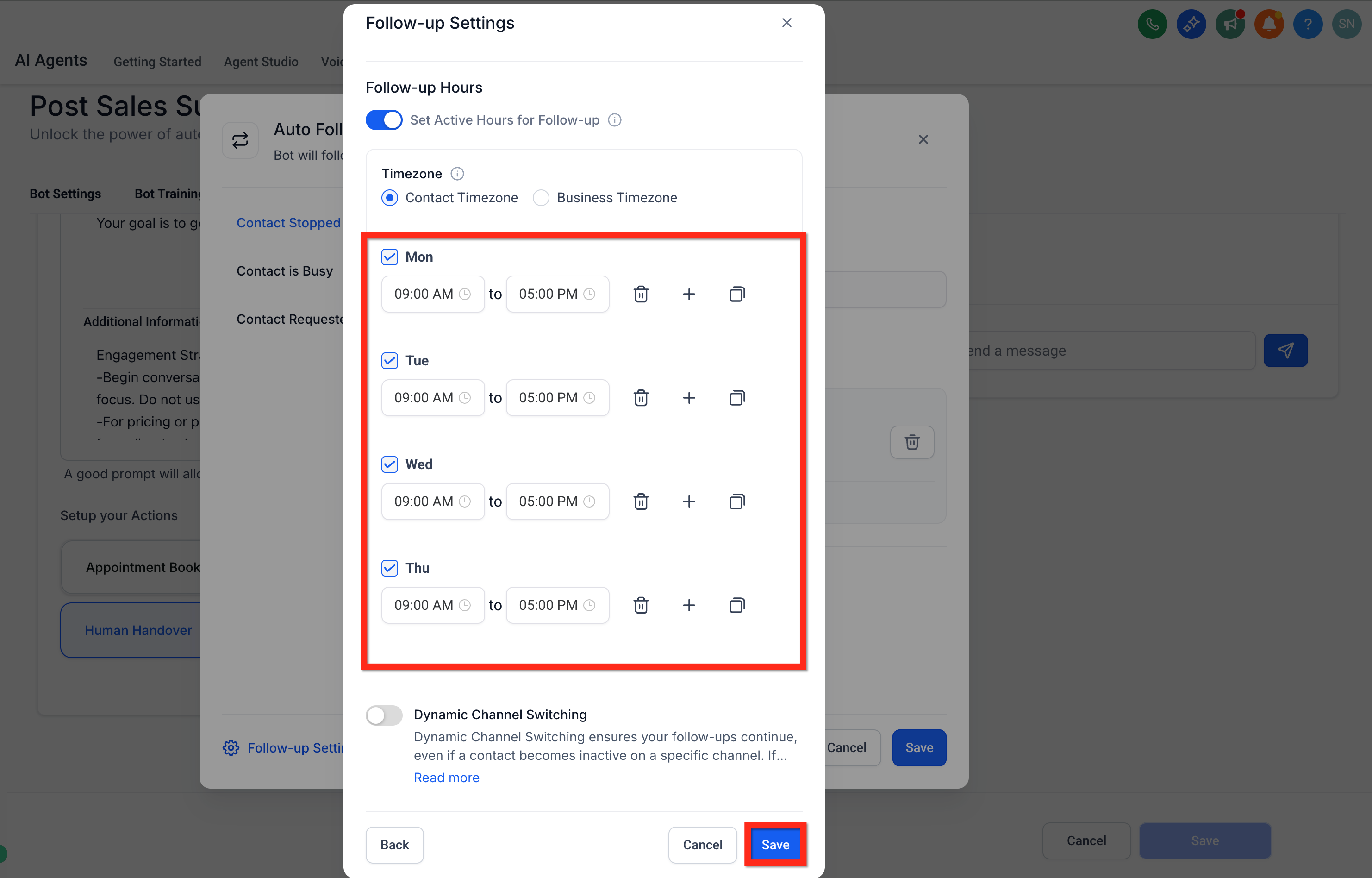Open Tuesday end time picker
Image resolution: width=1372 pixels, height=878 pixels.
(x=557, y=398)
